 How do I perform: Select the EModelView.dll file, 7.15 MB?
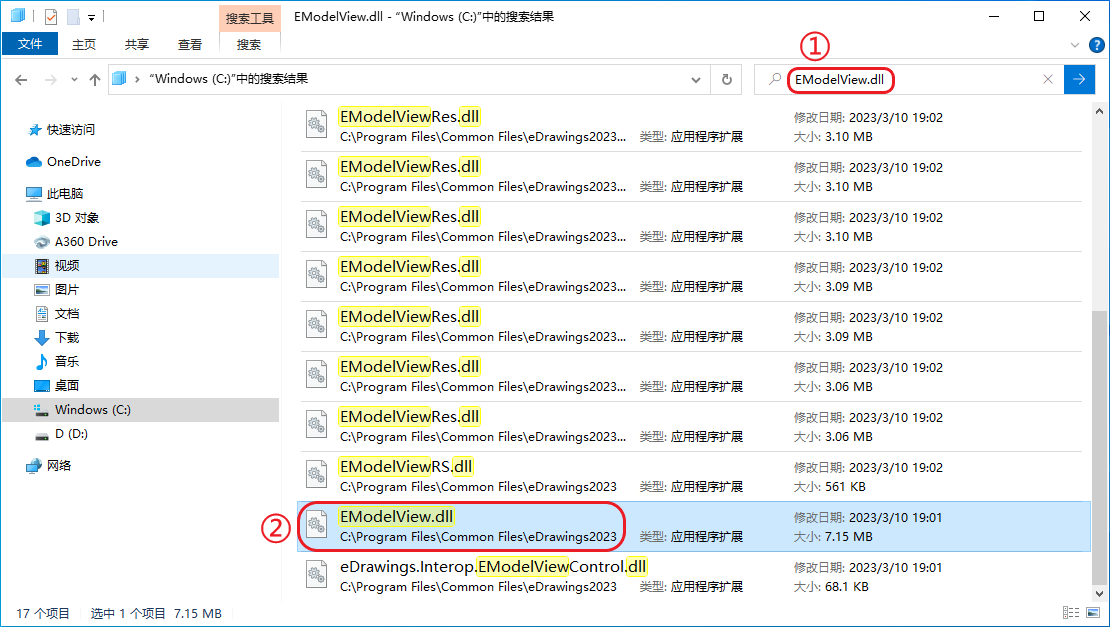coord(694,527)
